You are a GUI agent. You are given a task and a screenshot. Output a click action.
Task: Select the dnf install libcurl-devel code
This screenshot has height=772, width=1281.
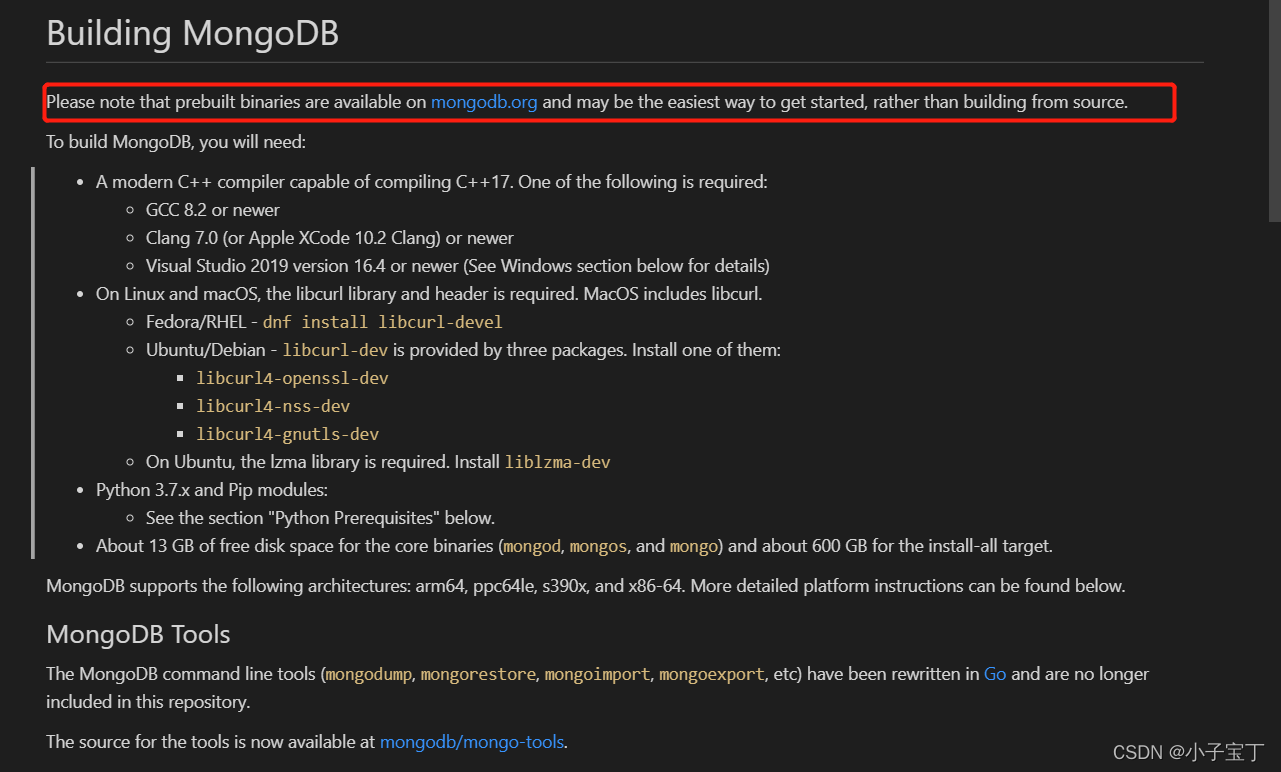[383, 322]
